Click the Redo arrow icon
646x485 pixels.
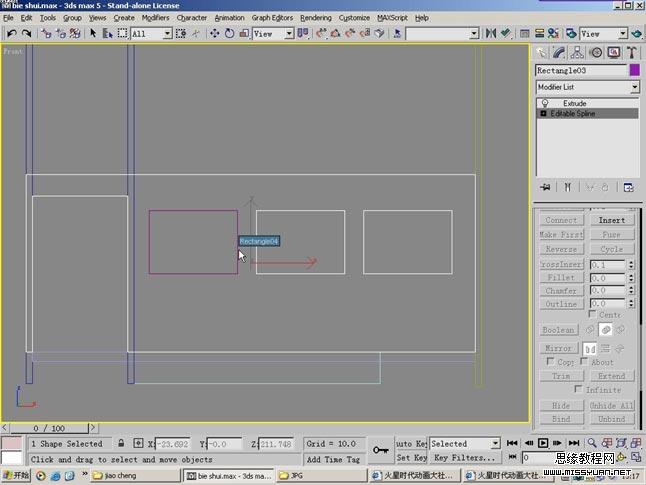pos(26,33)
